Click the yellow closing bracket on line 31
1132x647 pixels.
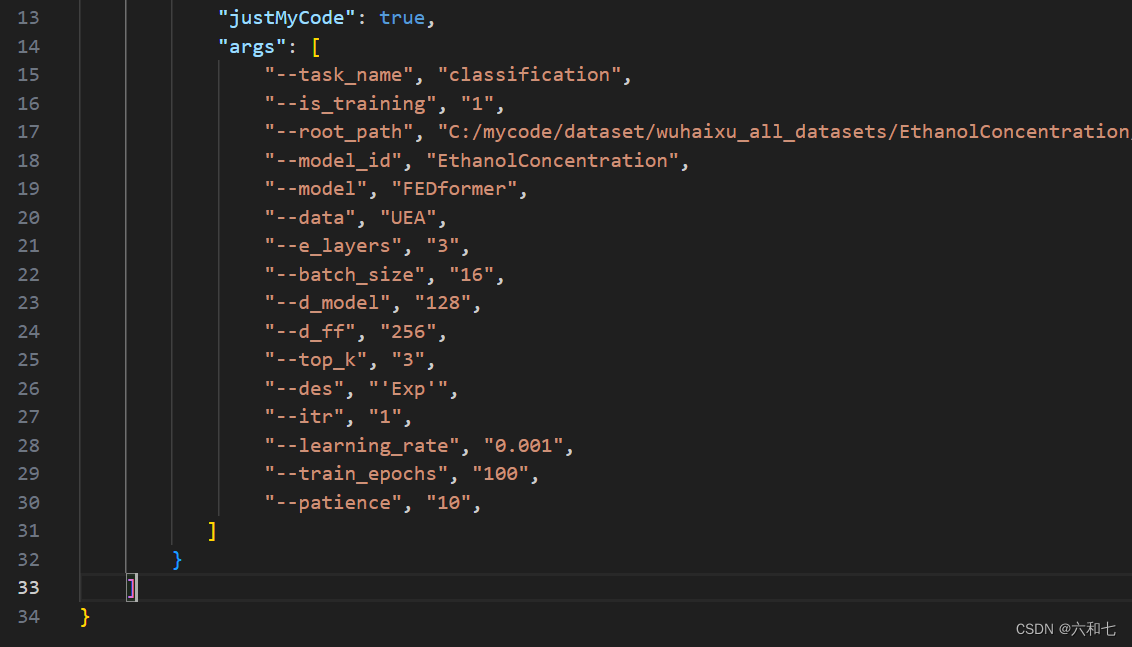[212, 531]
